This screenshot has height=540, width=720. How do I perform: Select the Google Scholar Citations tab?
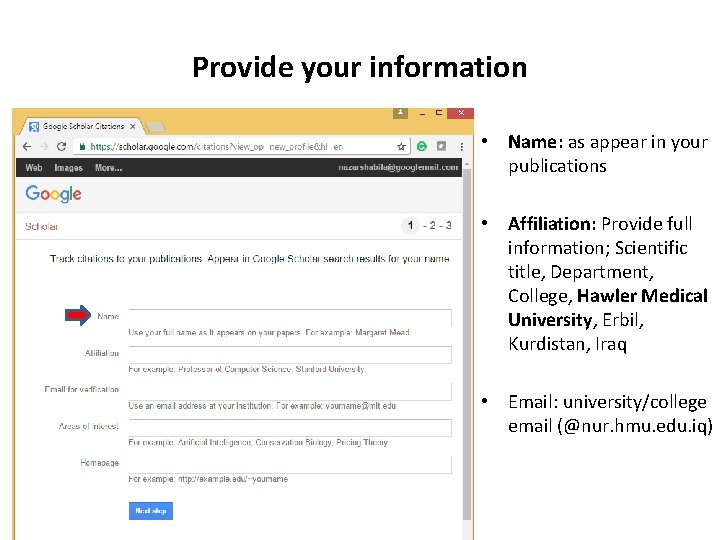(83, 126)
